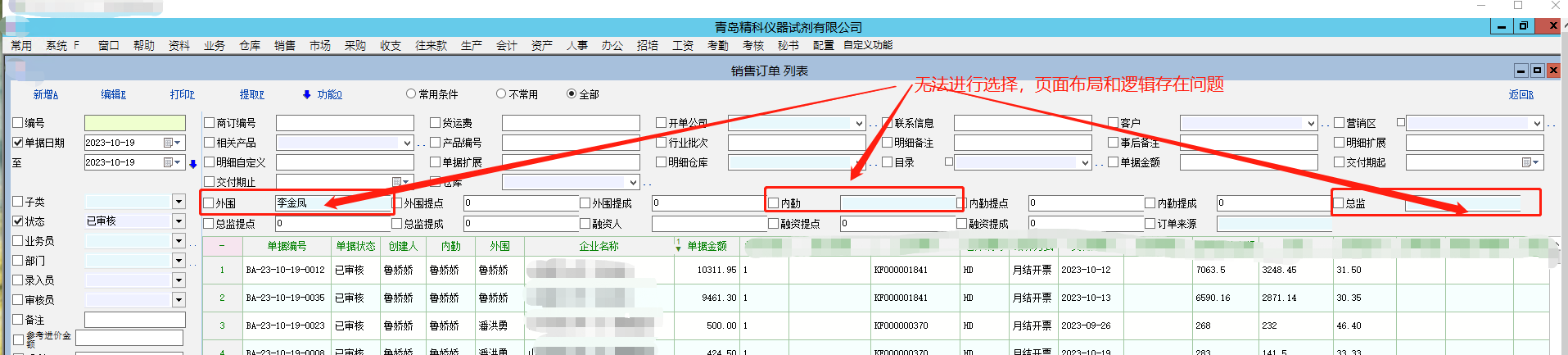Open calendar picker in the 至 end-date field
The height and width of the screenshot is (355, 1568).
tap(169, 162)
